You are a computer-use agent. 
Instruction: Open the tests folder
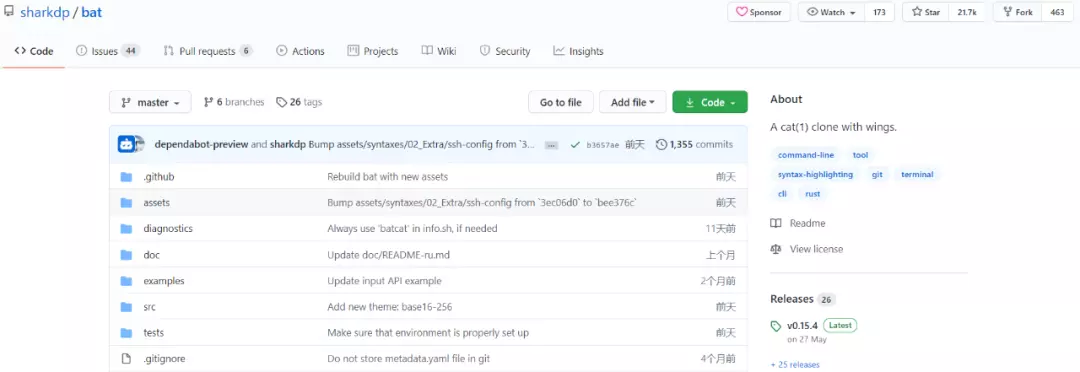coord(154,333)
